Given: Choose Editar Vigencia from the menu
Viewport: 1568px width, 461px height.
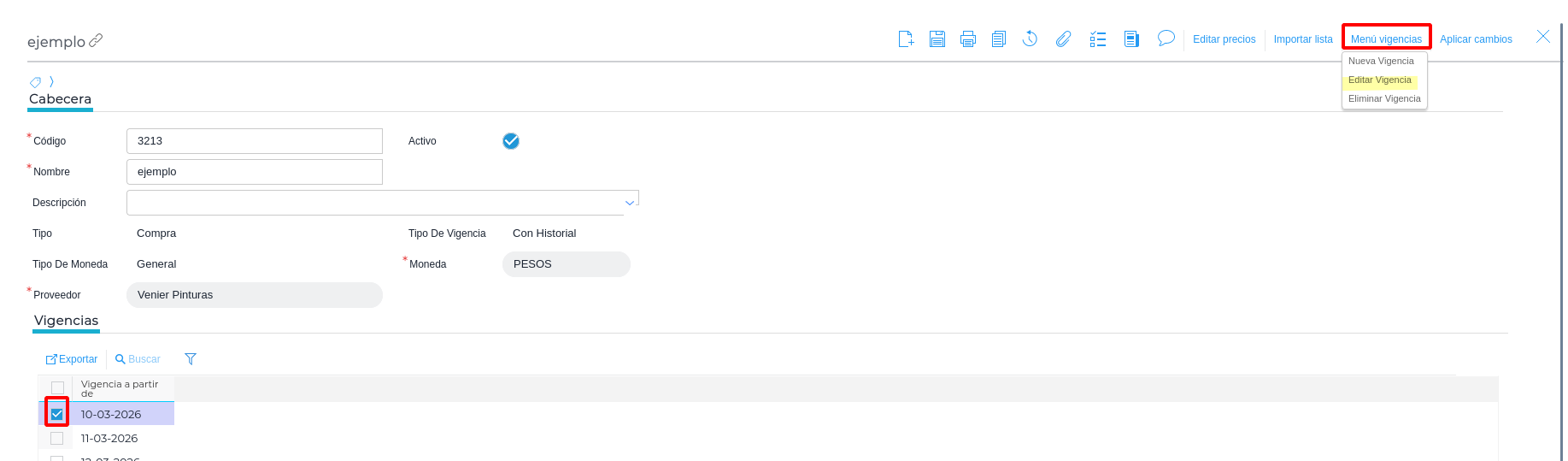Looking at the screenshot, I should 1380,80.
